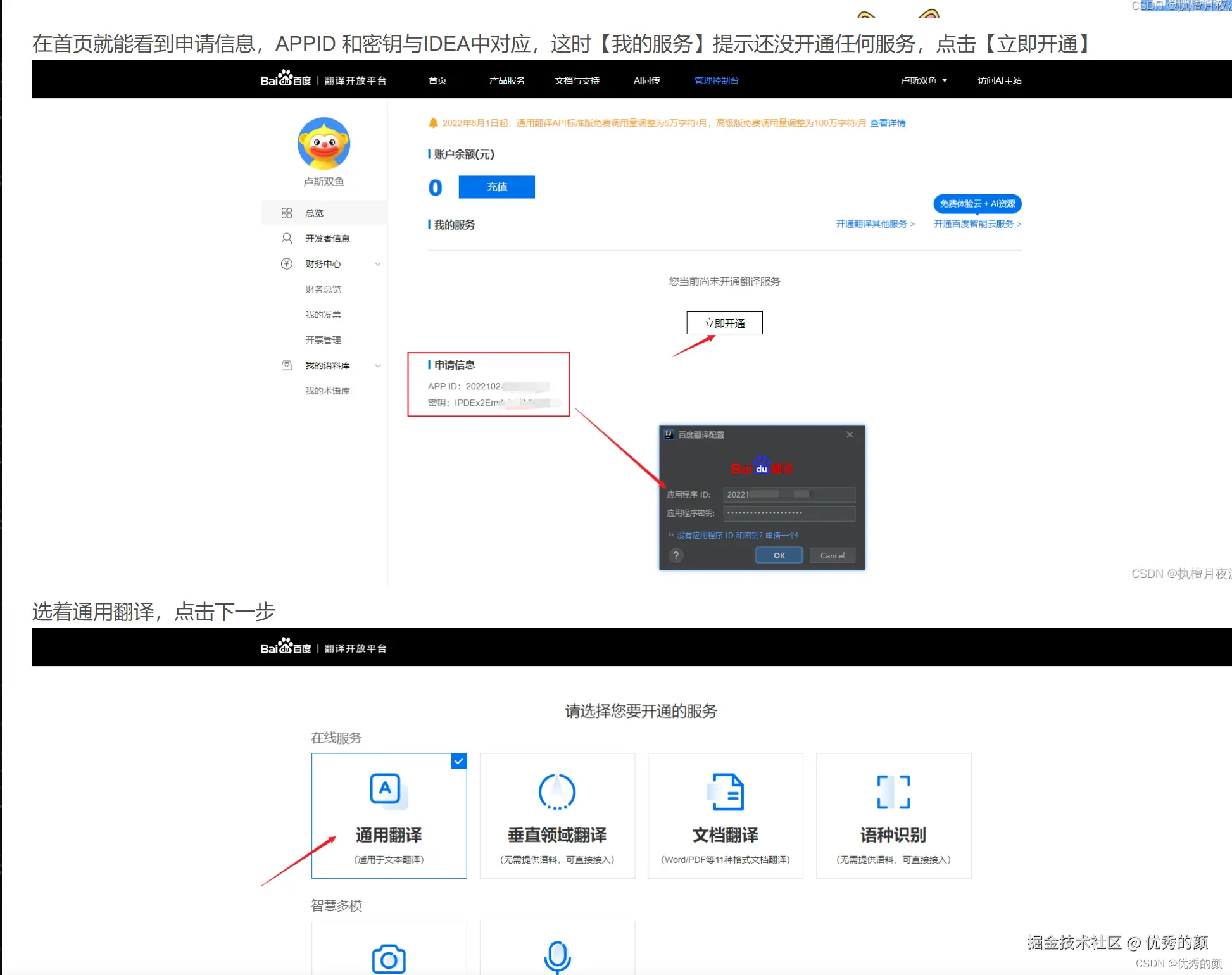Screen dimensions: 1232x975
Task: Collapse the 我的语料库 chevron
Action: pyautogui.click(x=378, y=365)
